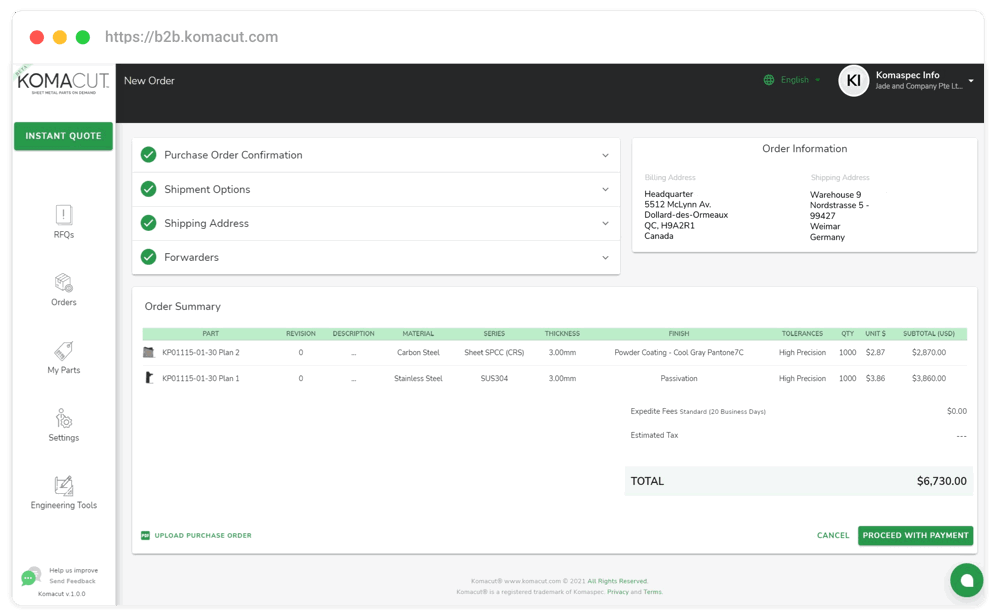Click the thumbnail of part KP01115-01-30 Plan 2

pyautogui.click(x=149, y=352)
